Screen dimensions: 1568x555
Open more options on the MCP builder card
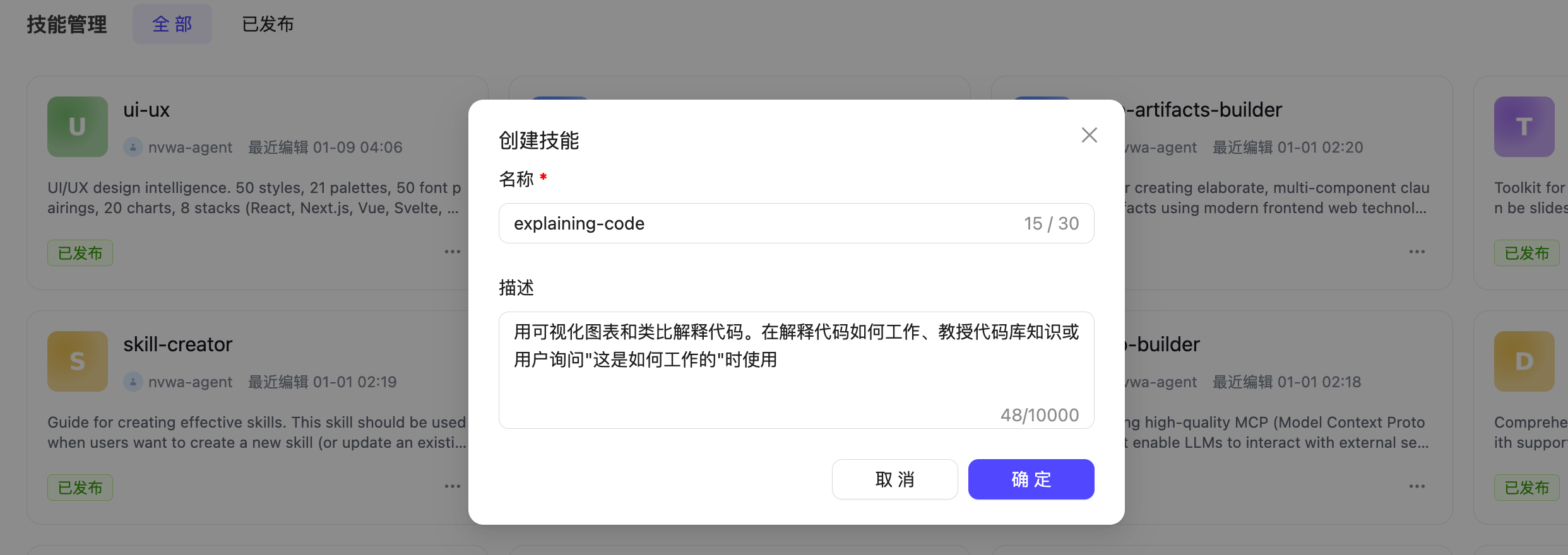point(1417,486)
